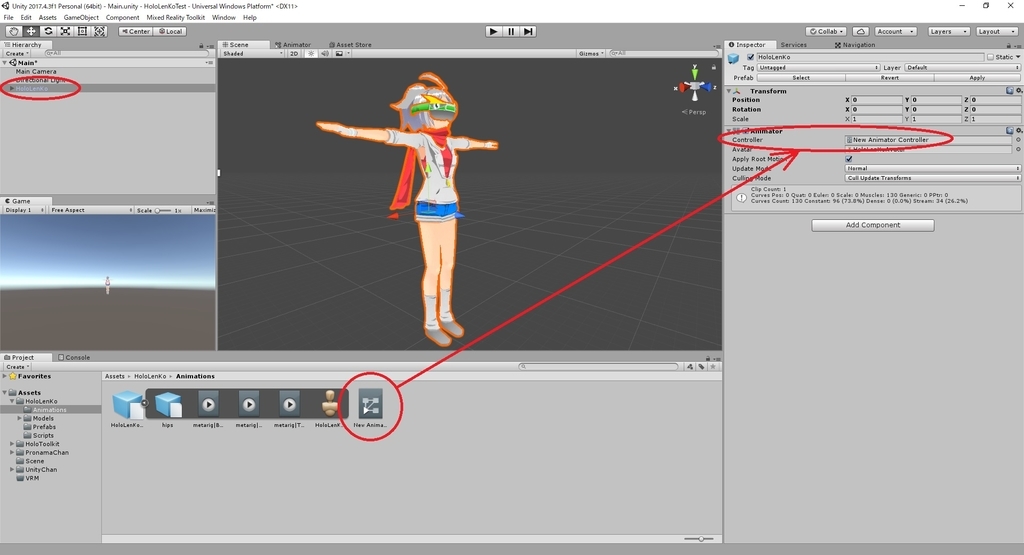Select the Rotate tool

tap(48, 31)
